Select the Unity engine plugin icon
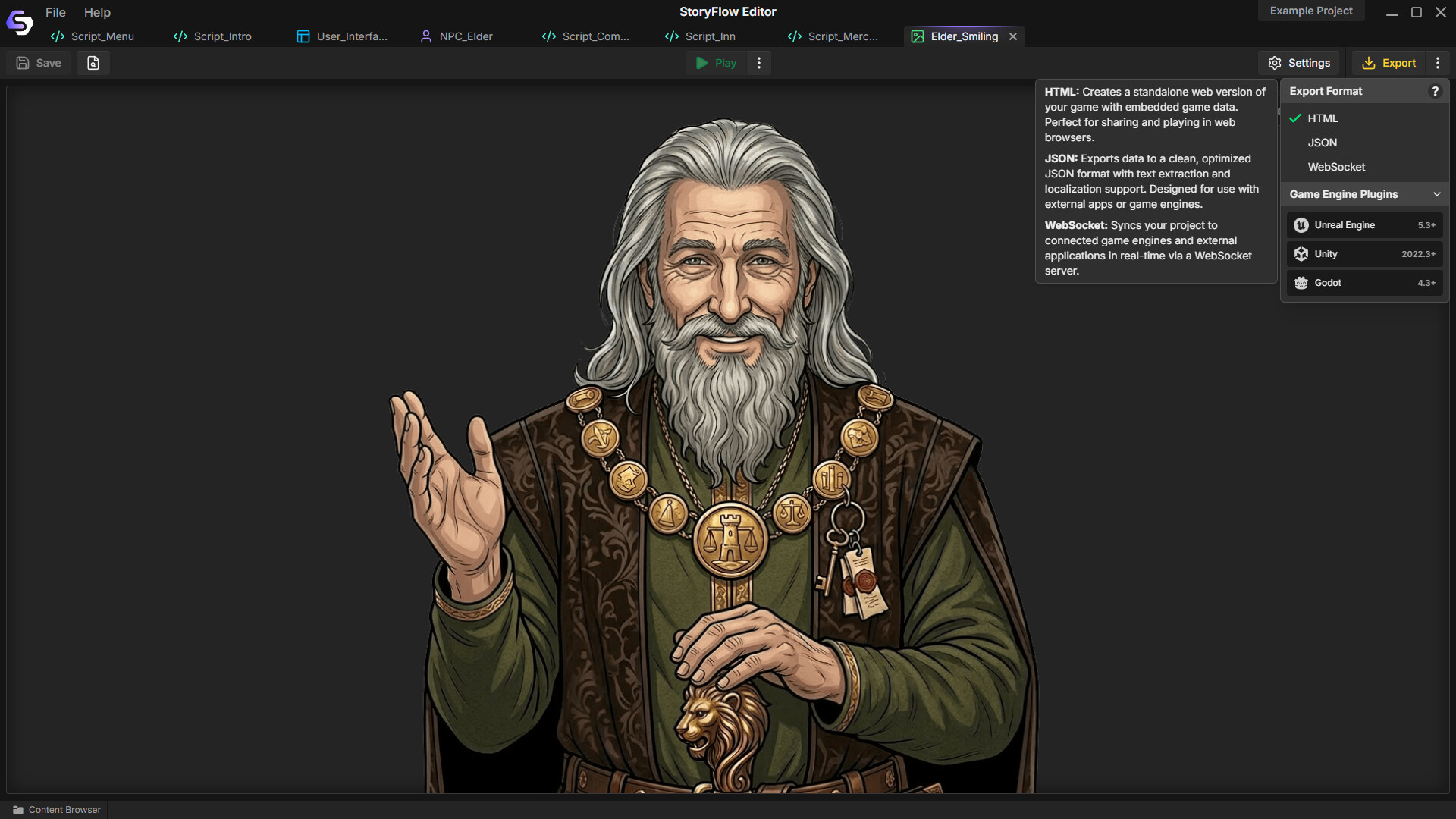 point(1301,253)
